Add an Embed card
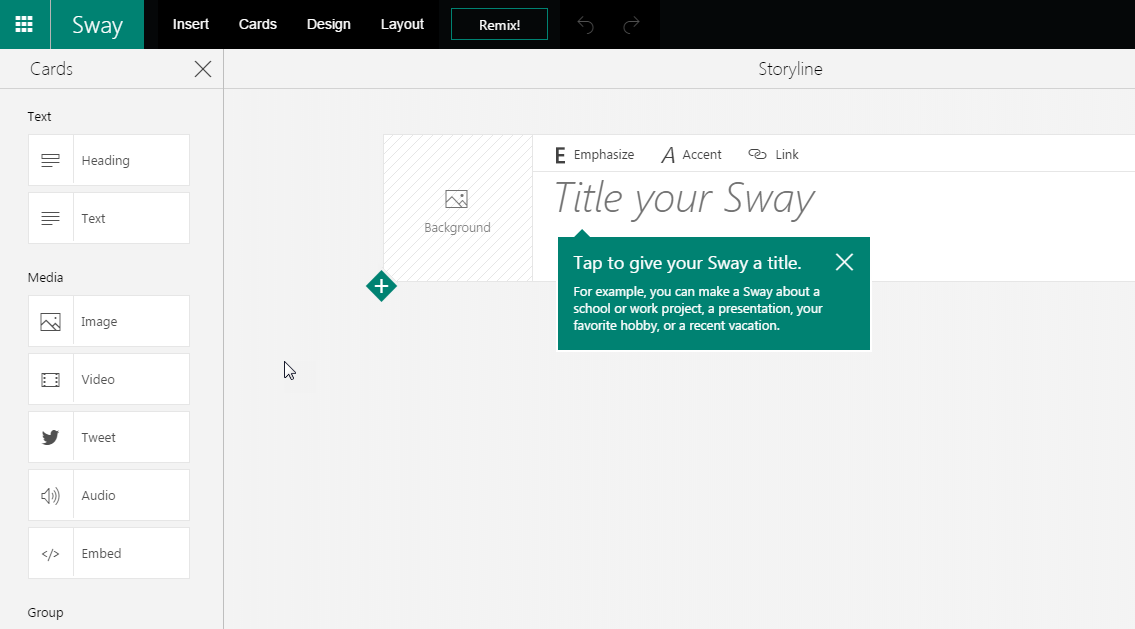Image resolution: width=1135 pixels, height=629 pixels. coord(51,553)
